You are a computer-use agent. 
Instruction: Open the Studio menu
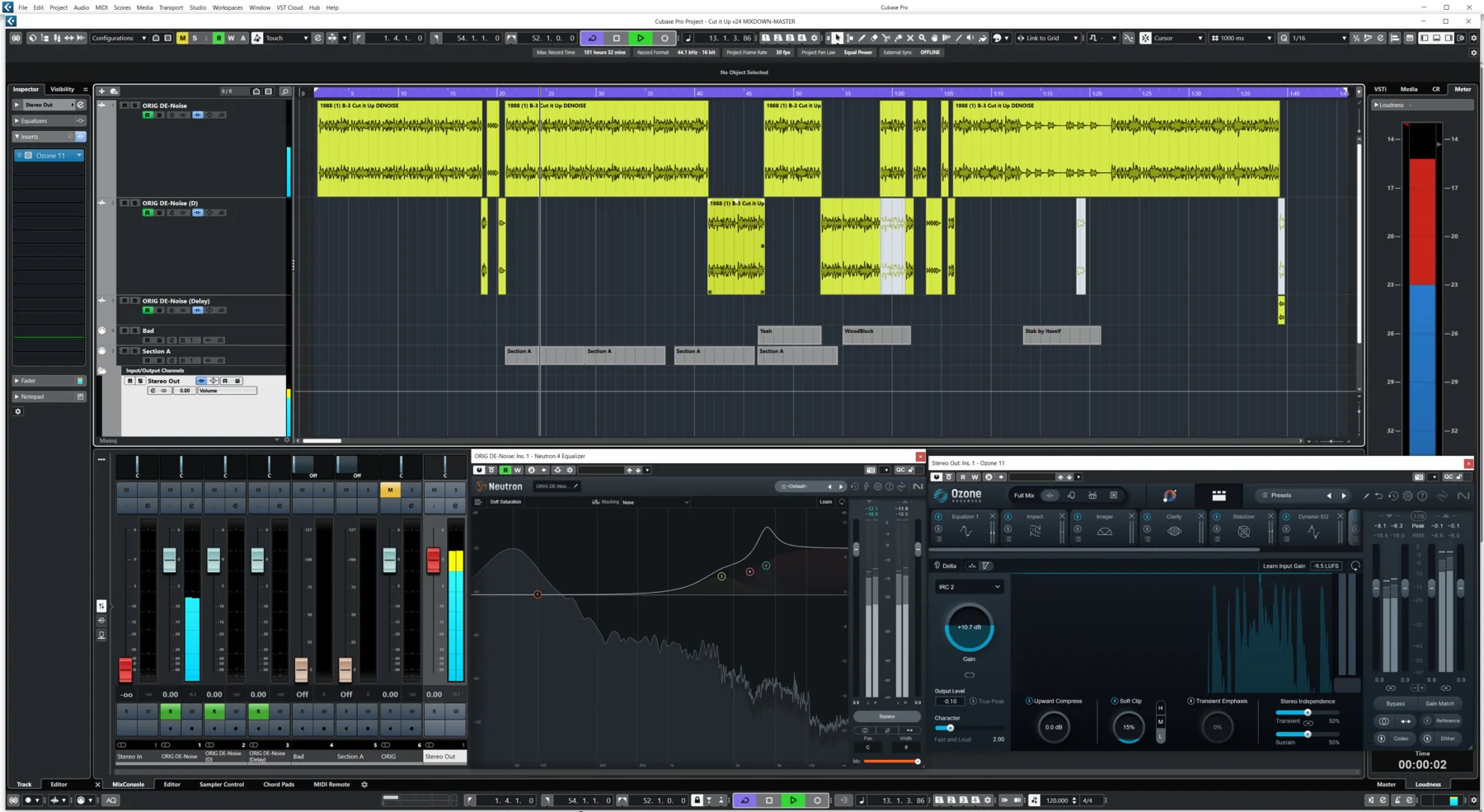tap(197, 7)
